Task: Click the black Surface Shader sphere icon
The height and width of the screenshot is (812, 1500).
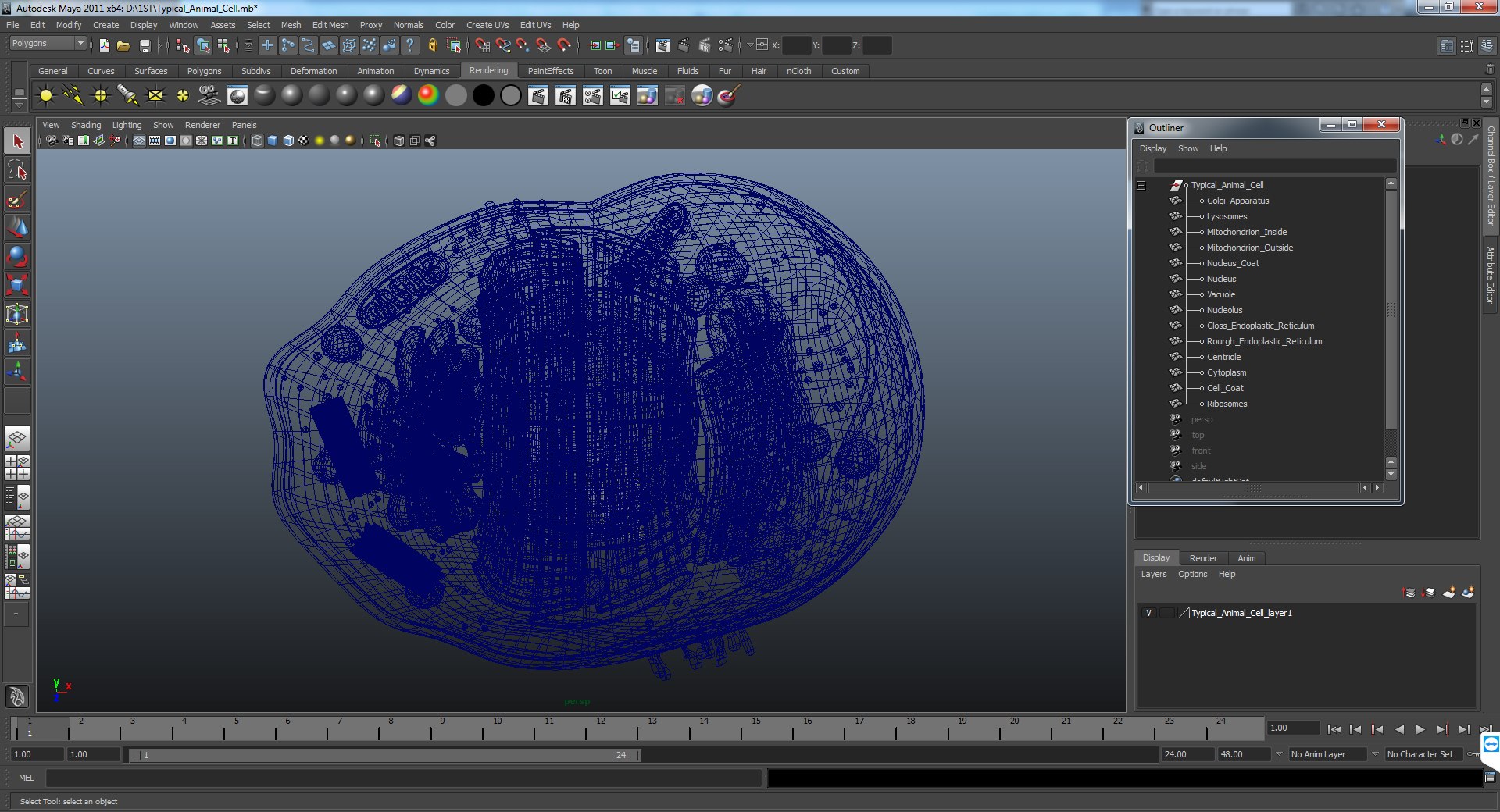Action: coord(483,95)
